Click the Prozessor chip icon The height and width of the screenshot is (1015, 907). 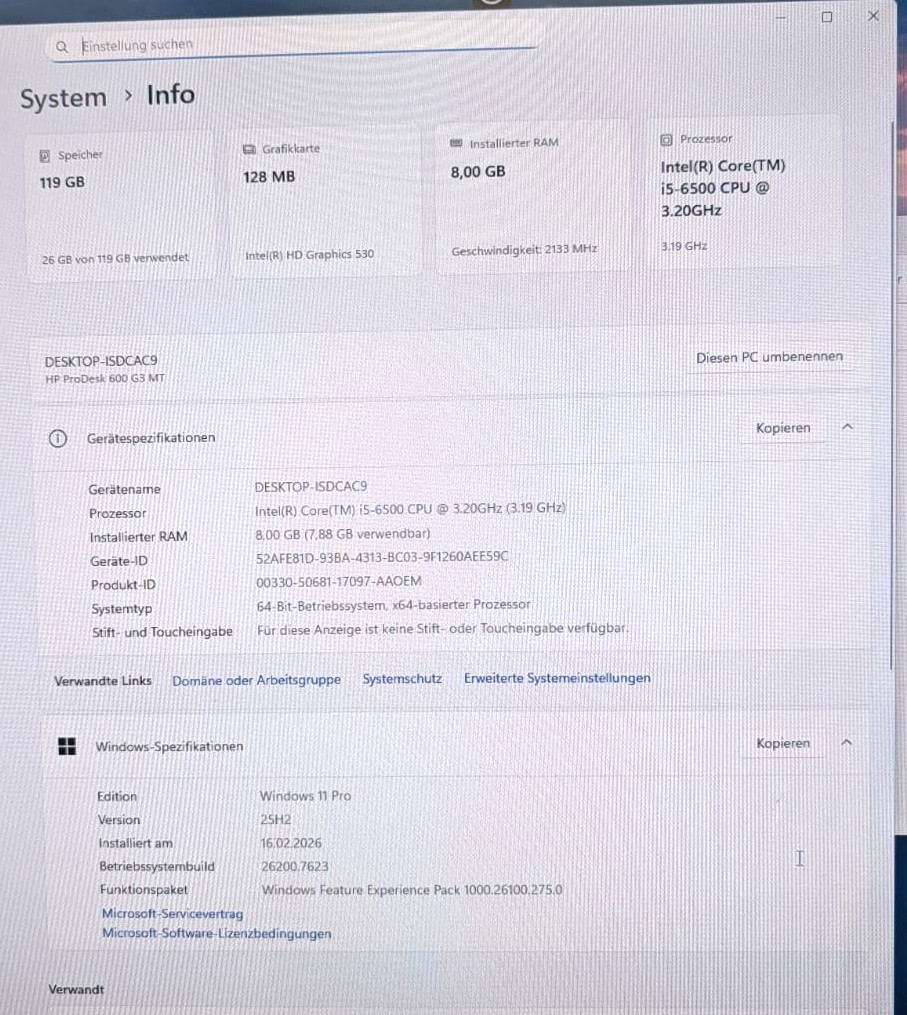click(x=666, y=139)
